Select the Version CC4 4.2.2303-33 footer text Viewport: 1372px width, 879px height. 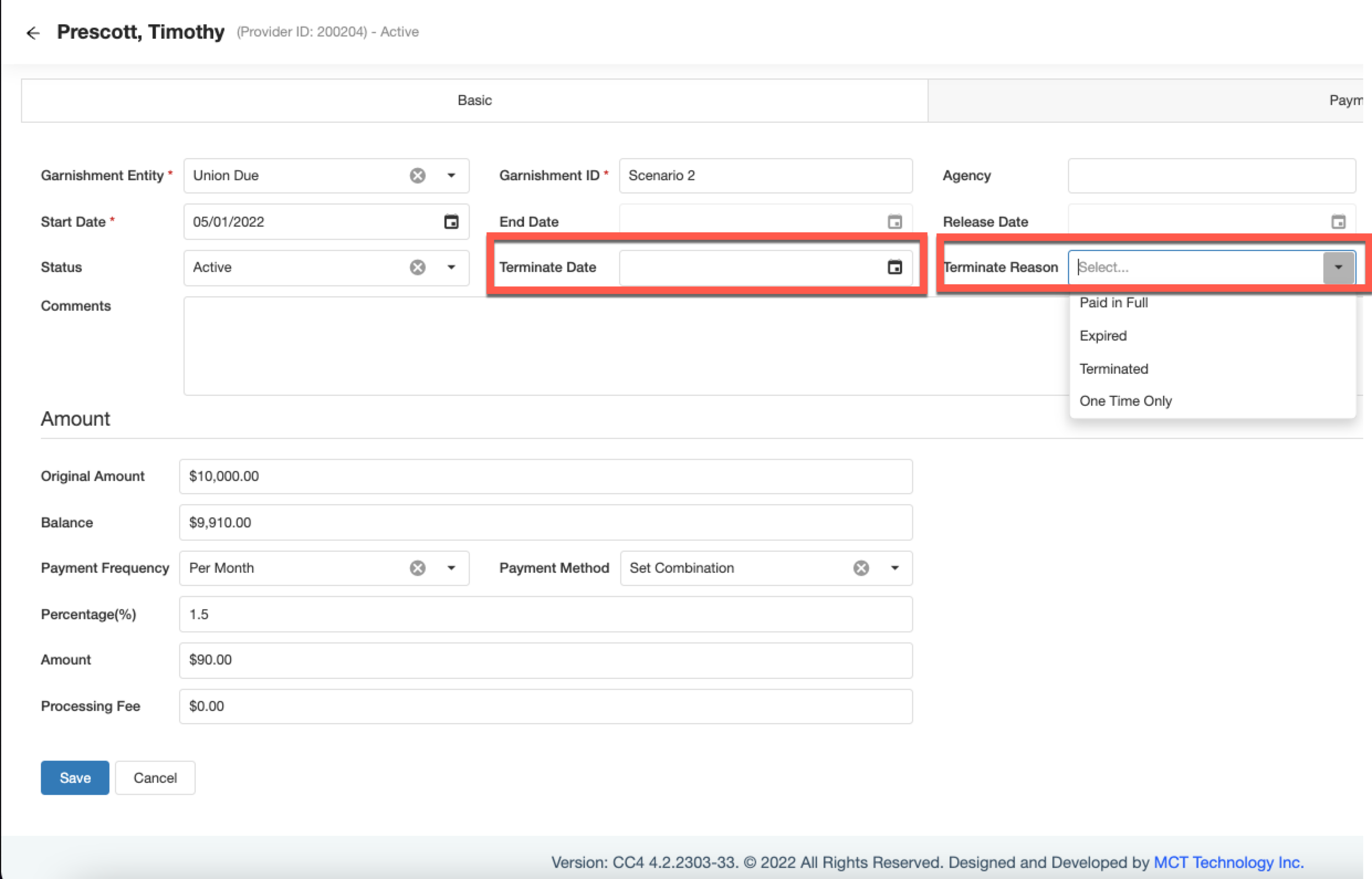point(645,862)
